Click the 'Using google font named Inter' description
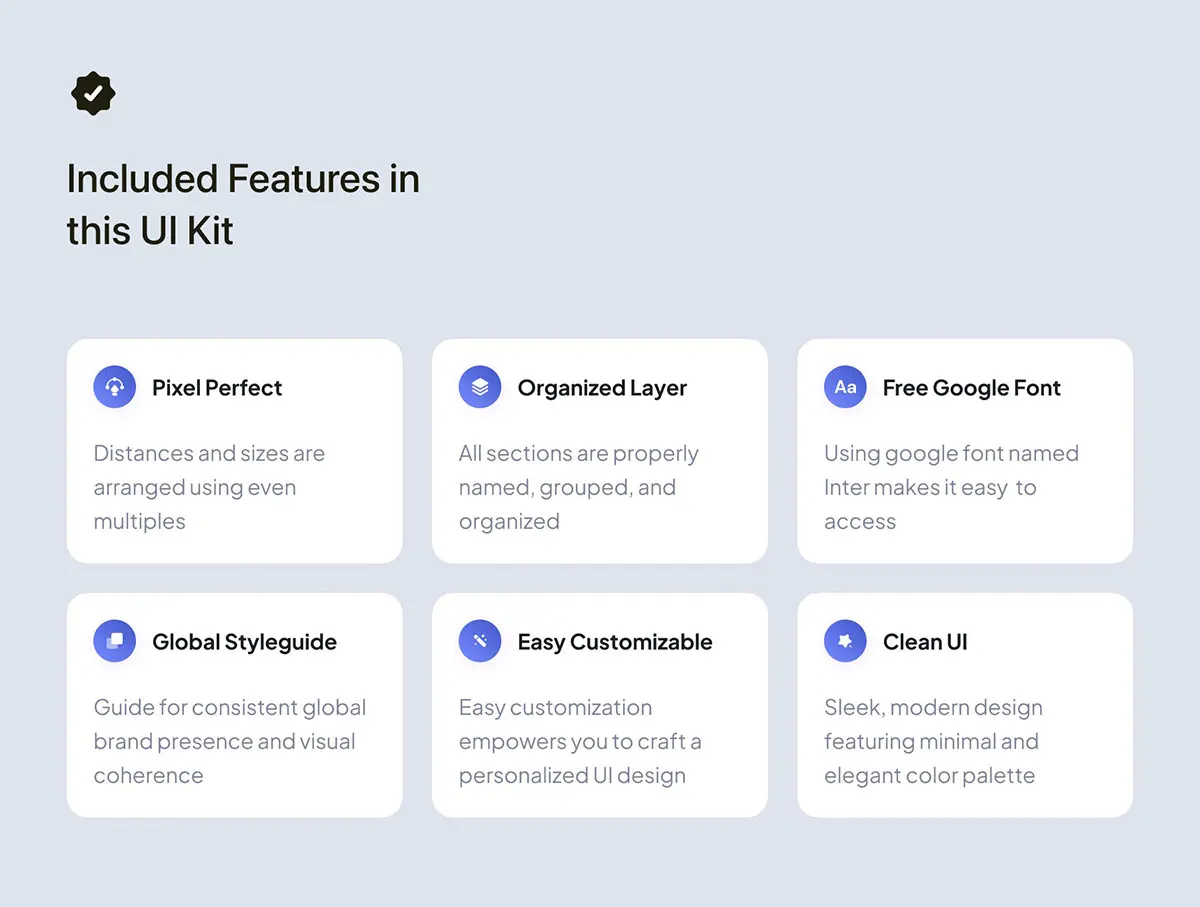 click(950, 487)
